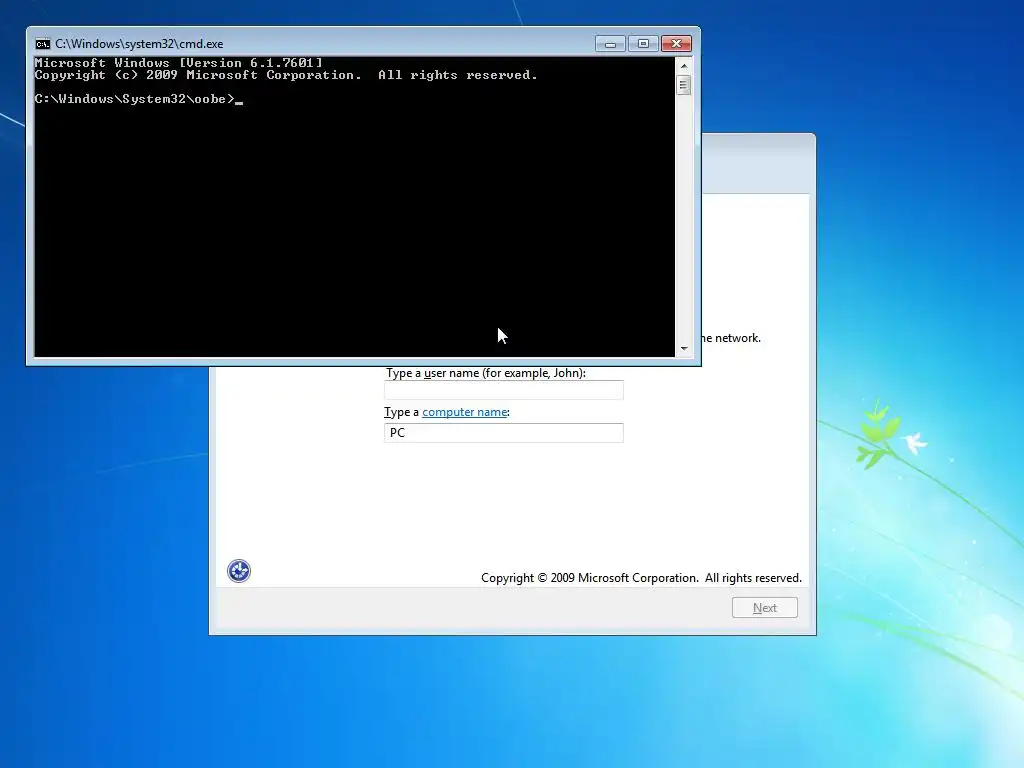
Task: Click the cmd scrollbar up arrow
Action: pos(684,65)
